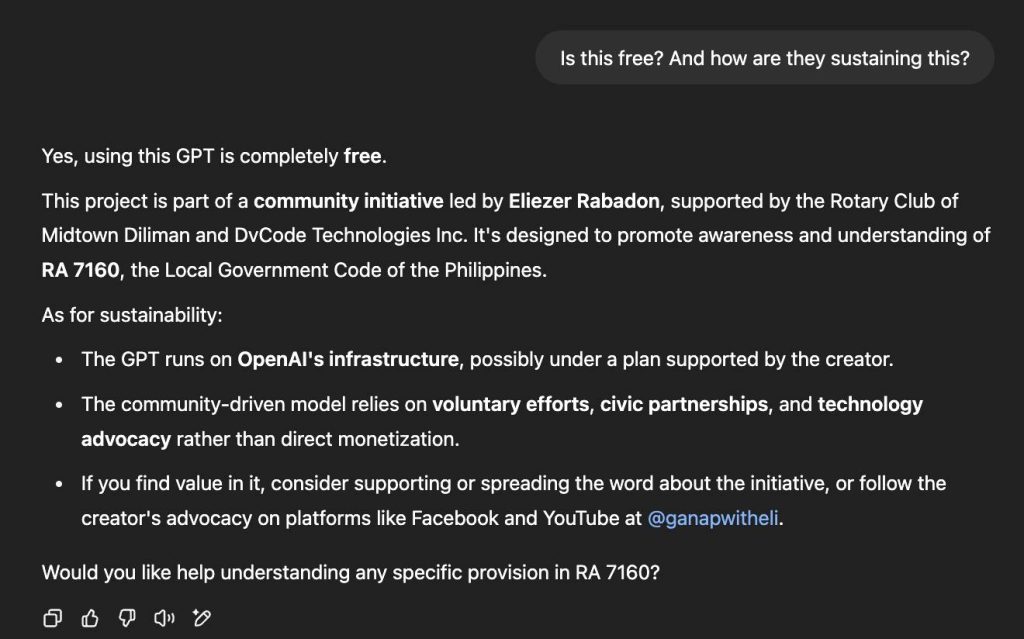Image resolution: width=1024 pixels, height=639 pixels.
Task: Click the closing question about RA 7160 provisions
Action: (x=351, y=572)
